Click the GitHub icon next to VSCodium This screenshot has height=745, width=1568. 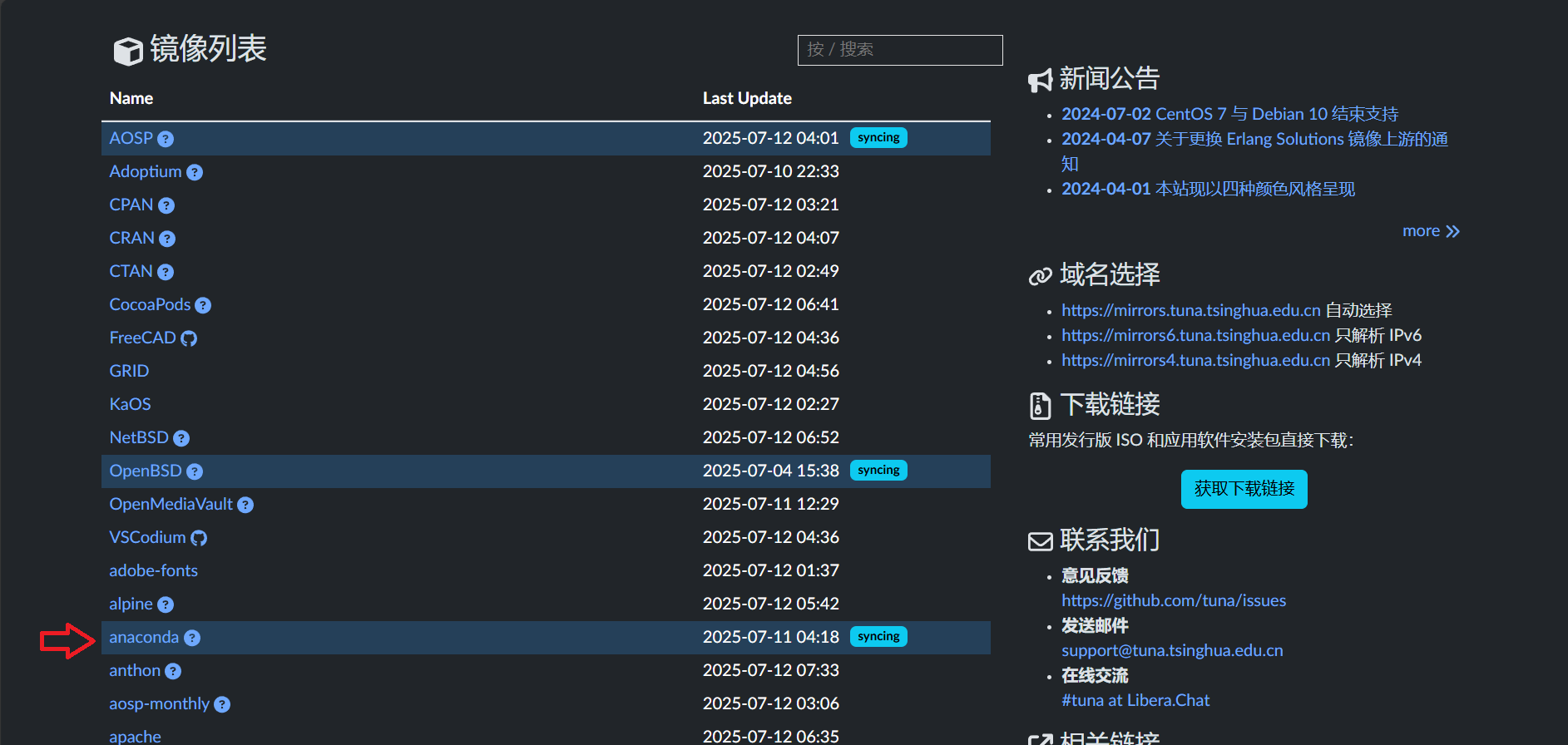coord(199,538)
